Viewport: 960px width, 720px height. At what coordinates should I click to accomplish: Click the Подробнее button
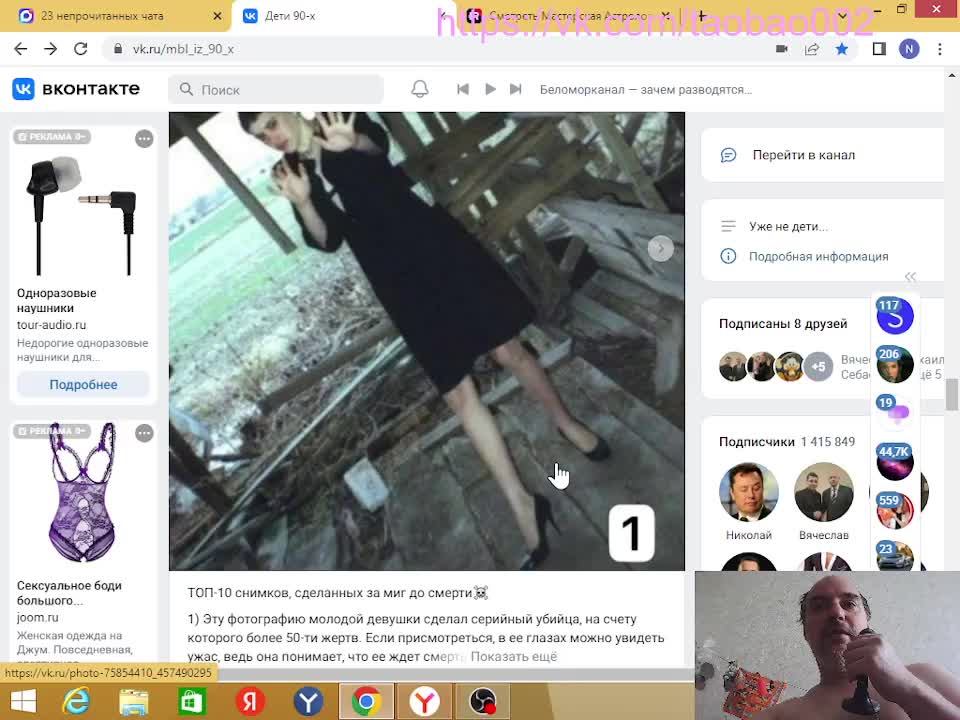coord(83,384)
